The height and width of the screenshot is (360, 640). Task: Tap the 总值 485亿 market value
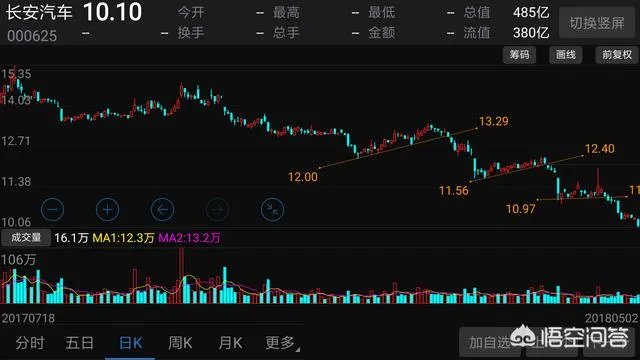(x=506, y=12)
